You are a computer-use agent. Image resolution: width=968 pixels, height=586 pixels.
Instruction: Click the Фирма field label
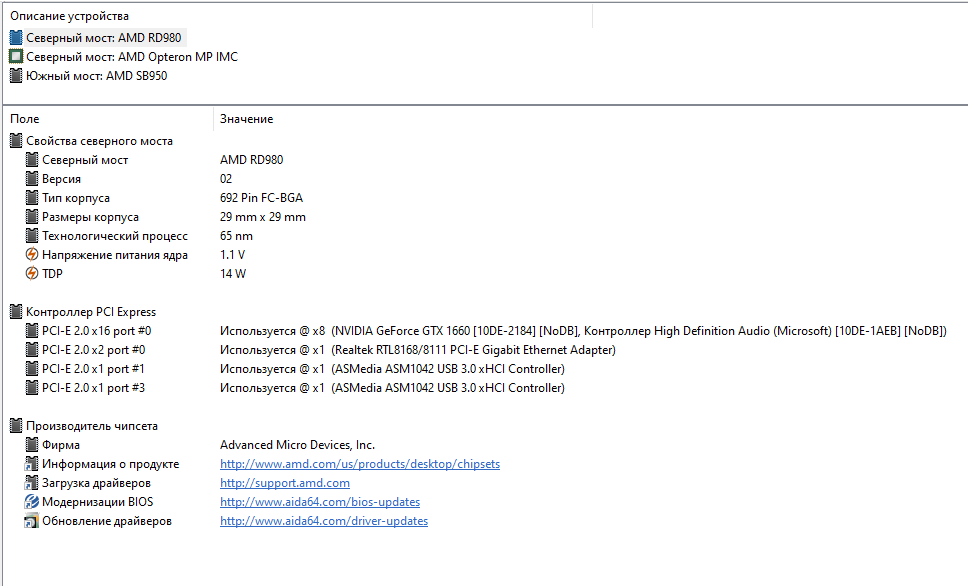(60, 445)
